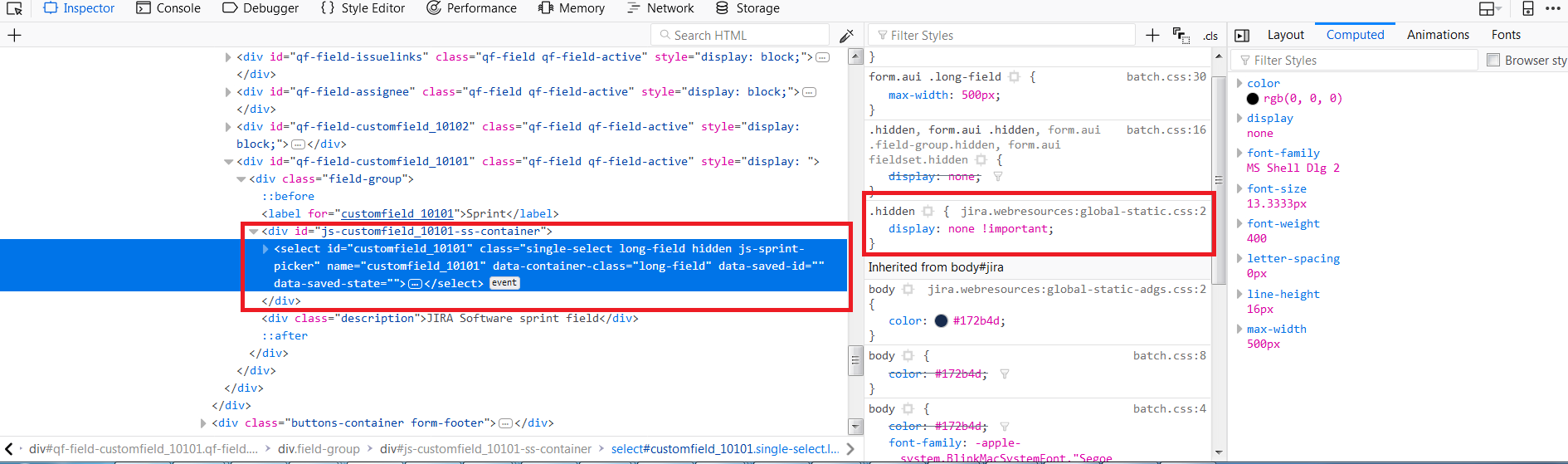
Task: Expand the buttons-container form-footer div
Action: [203, 423]
